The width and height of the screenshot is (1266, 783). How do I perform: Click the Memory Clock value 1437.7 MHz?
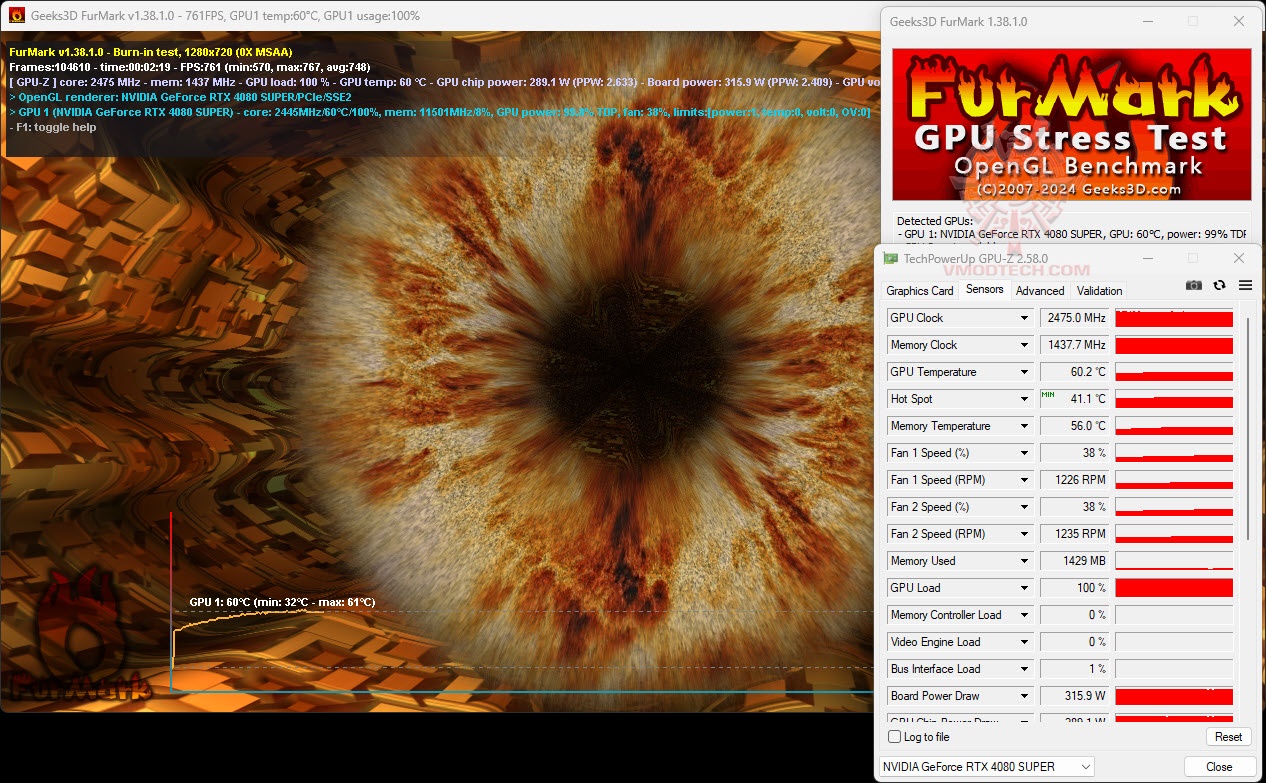click(x=1073, y=345)
